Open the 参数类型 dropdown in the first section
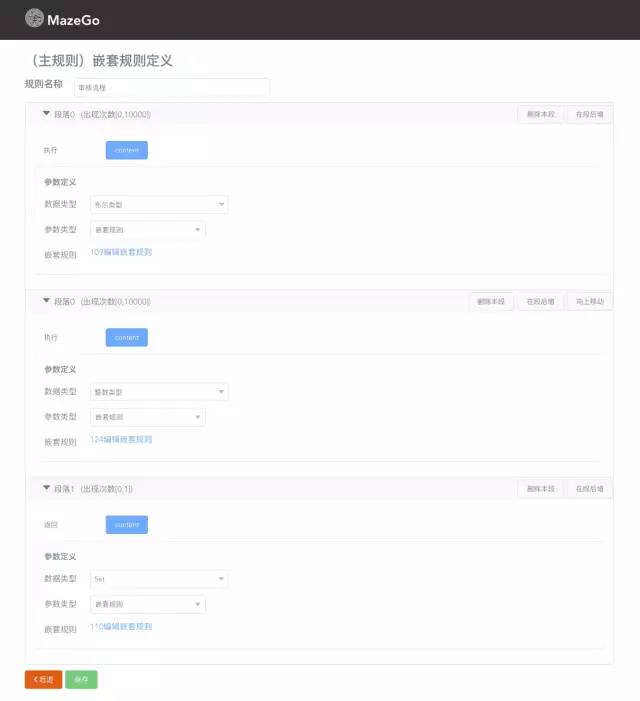 (147, 230)
